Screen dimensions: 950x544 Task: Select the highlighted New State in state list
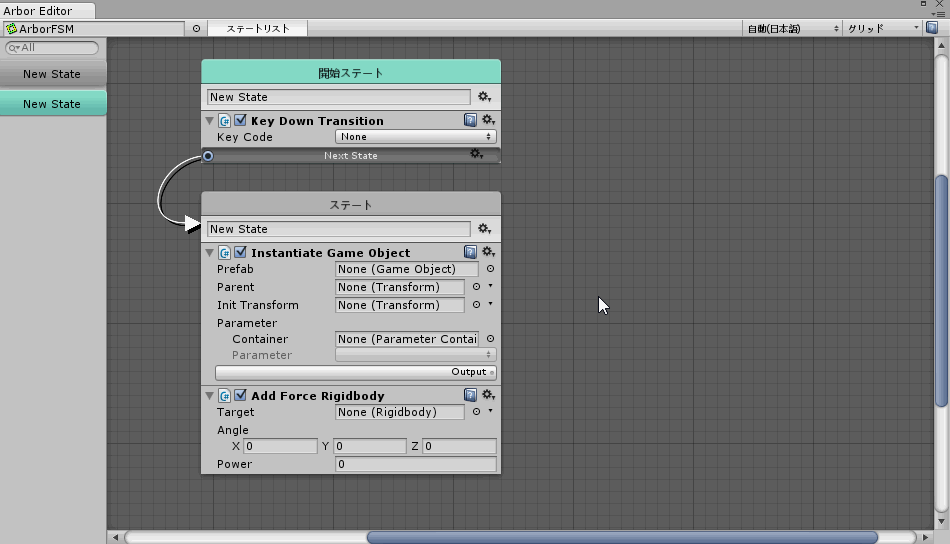[52, 104]
